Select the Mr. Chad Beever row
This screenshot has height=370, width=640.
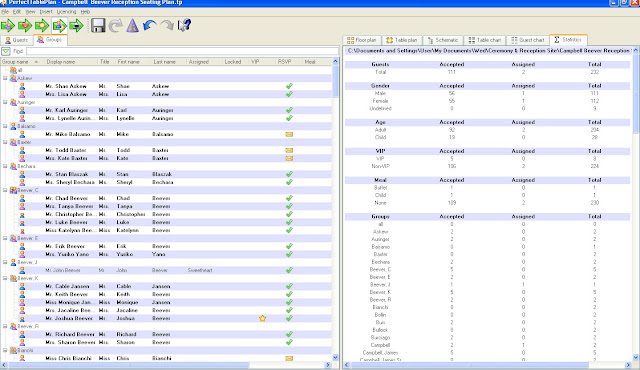click(167, 198)
